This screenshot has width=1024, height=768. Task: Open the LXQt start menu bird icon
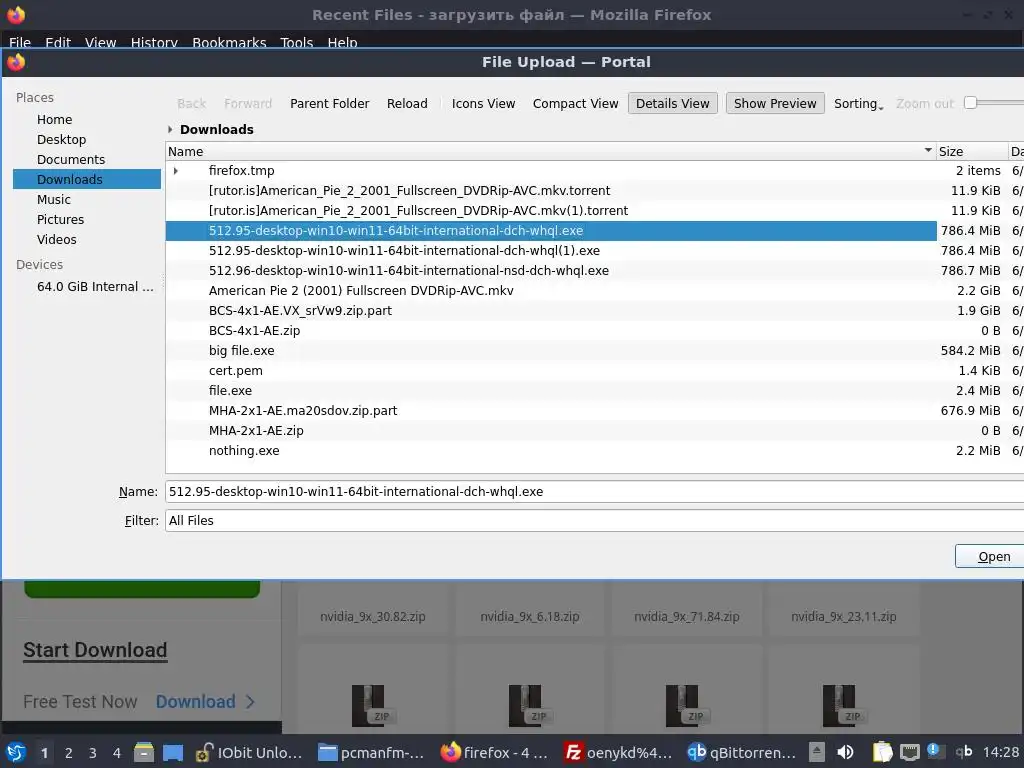tap(16, 752)
